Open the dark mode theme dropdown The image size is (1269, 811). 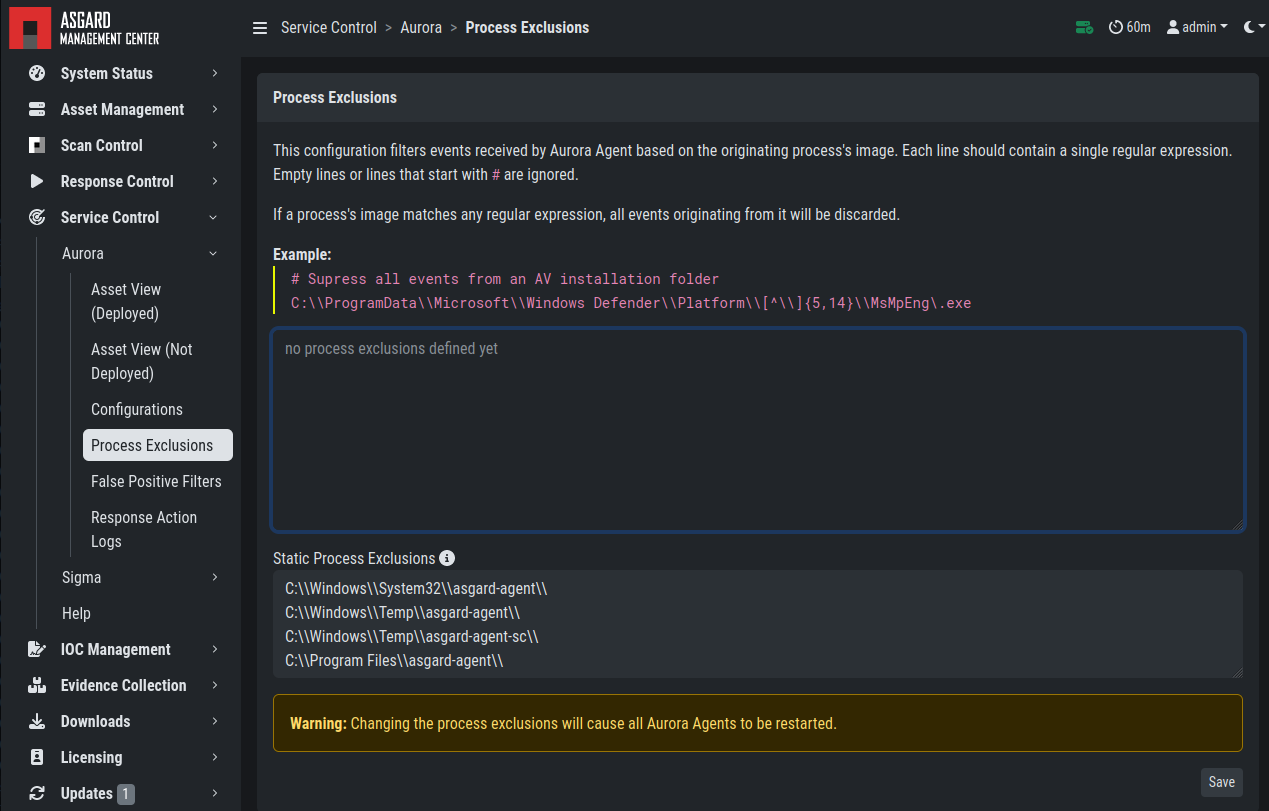point(1255,28)
